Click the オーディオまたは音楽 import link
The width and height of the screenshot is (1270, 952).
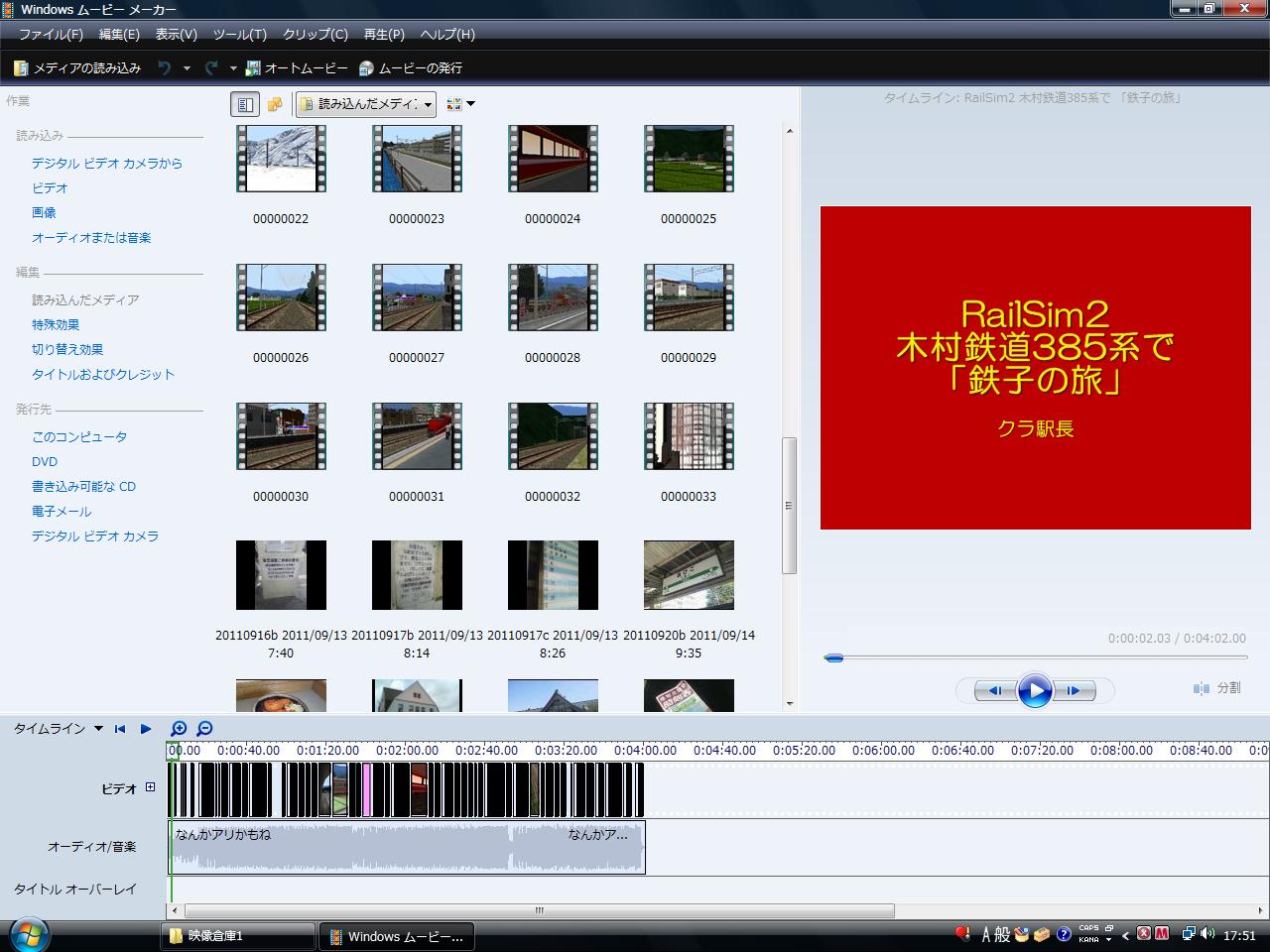[91, 238]
